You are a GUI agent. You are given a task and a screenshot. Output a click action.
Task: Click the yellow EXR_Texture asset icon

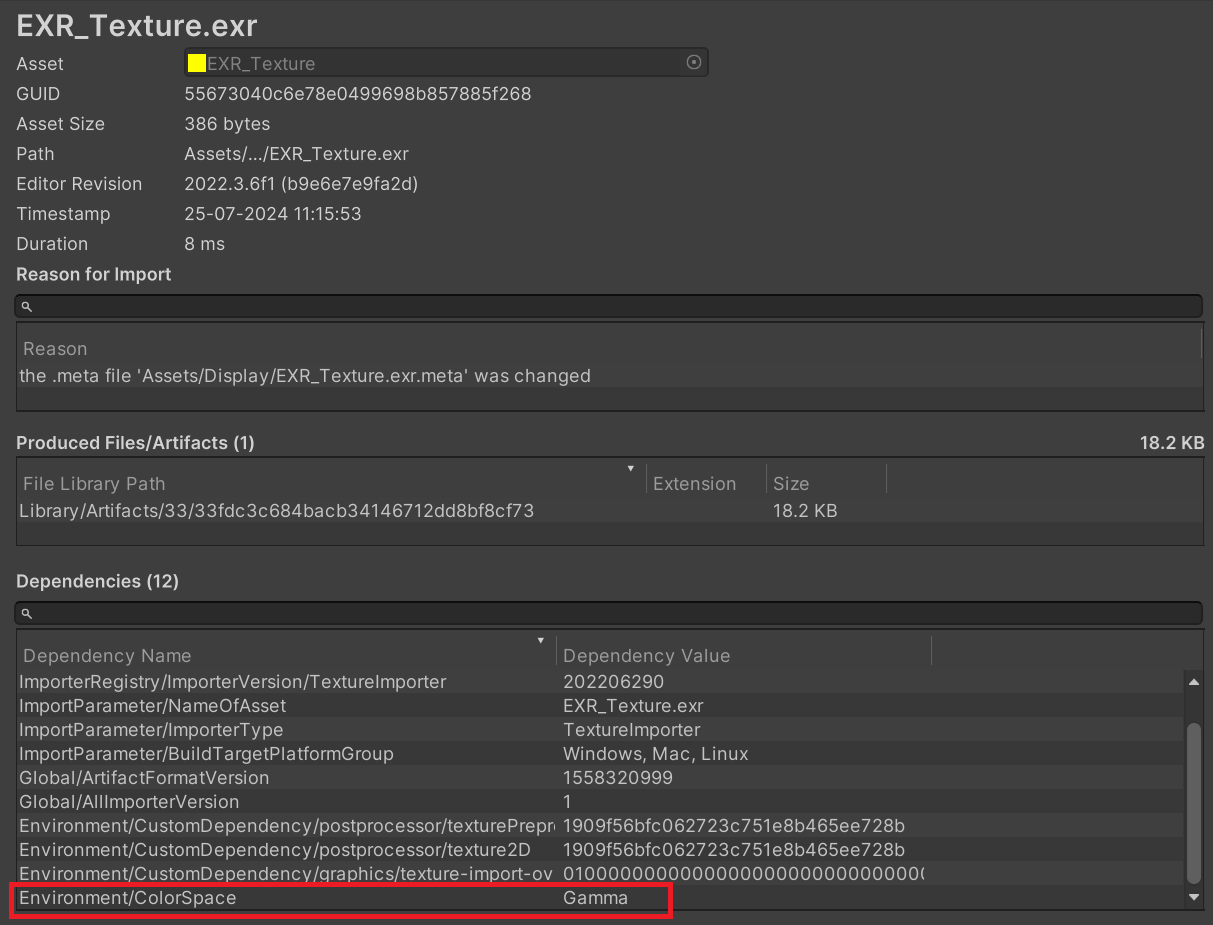197,63
